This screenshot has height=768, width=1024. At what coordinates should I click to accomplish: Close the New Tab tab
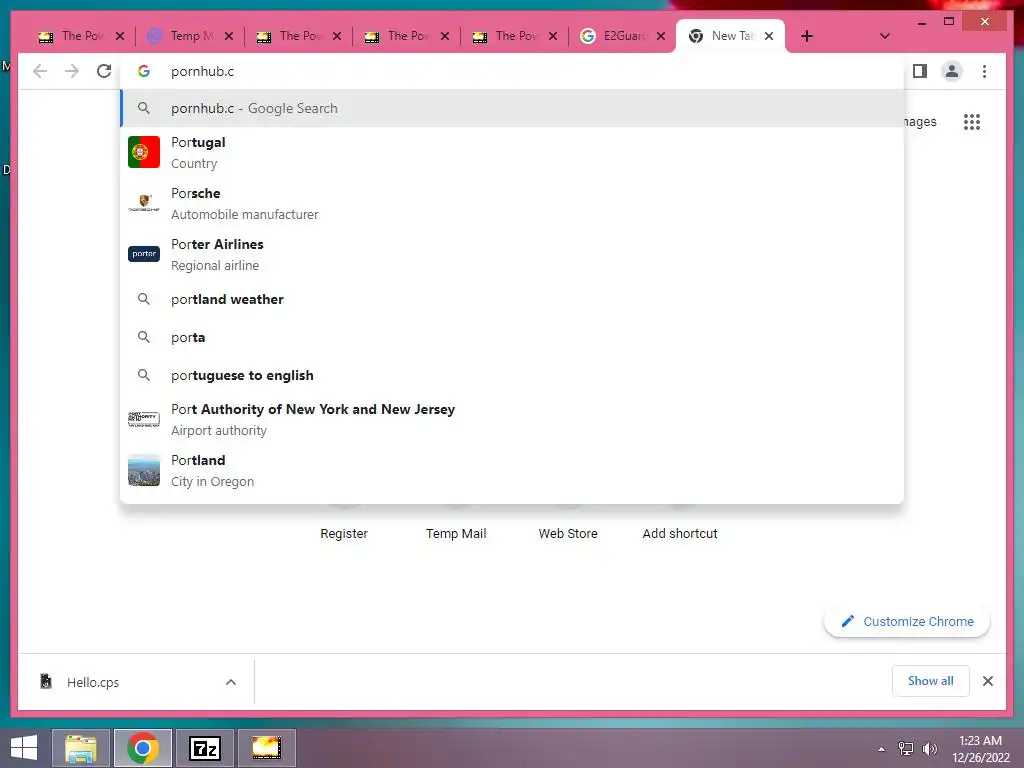(769, 36)
